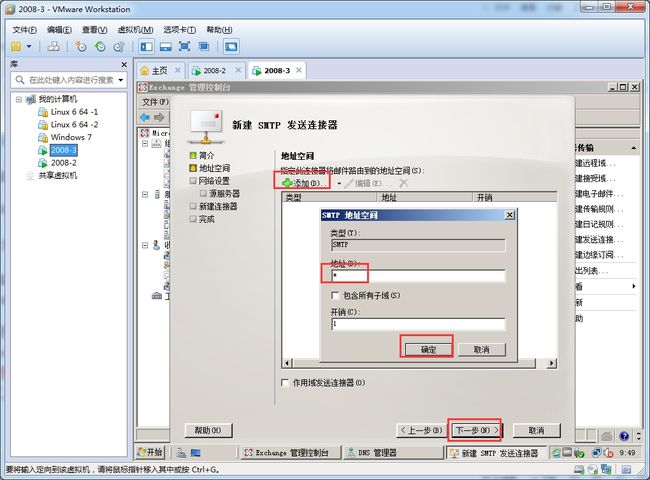The height and width of the screenshot is (480, 650).
Task: Click the 开销 column header
Action: pyautogui.click(x=514, y=197)
